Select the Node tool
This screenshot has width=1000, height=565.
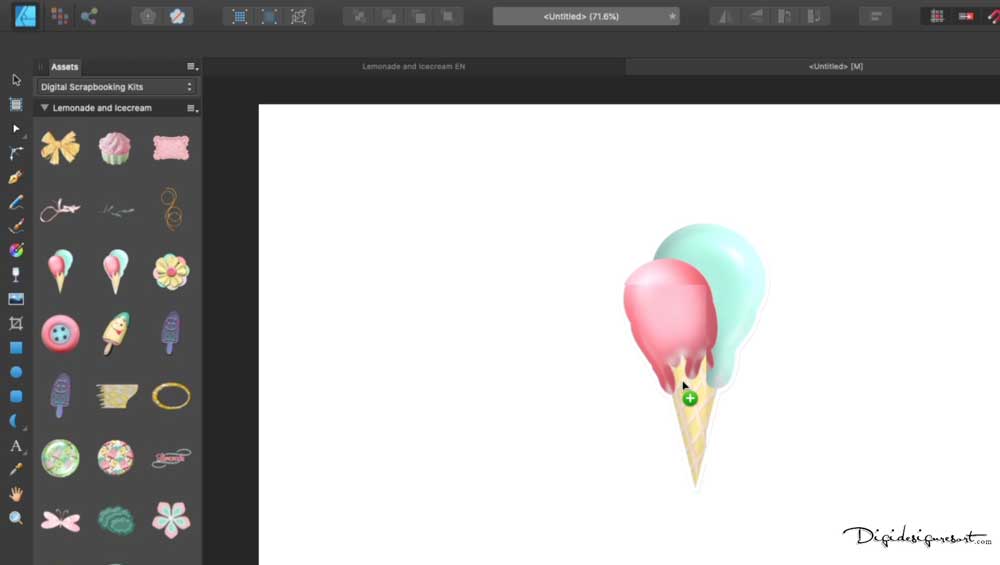tap(16, 129)
